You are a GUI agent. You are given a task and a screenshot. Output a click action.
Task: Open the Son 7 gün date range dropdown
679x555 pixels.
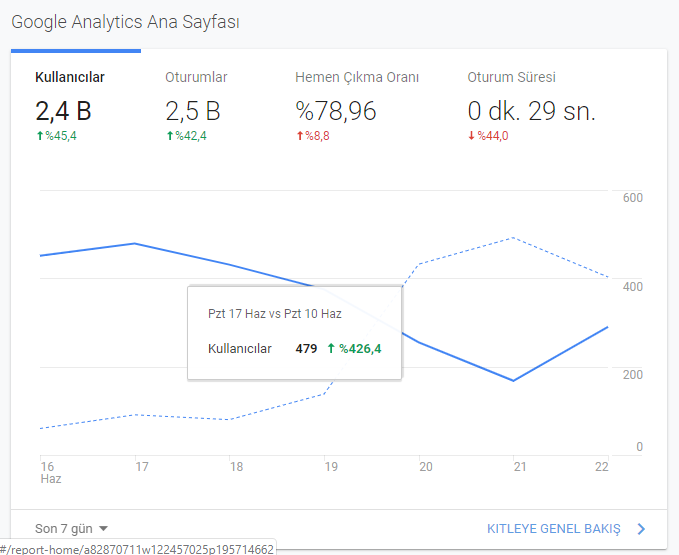pyautogui.click(x=71, y=529)
